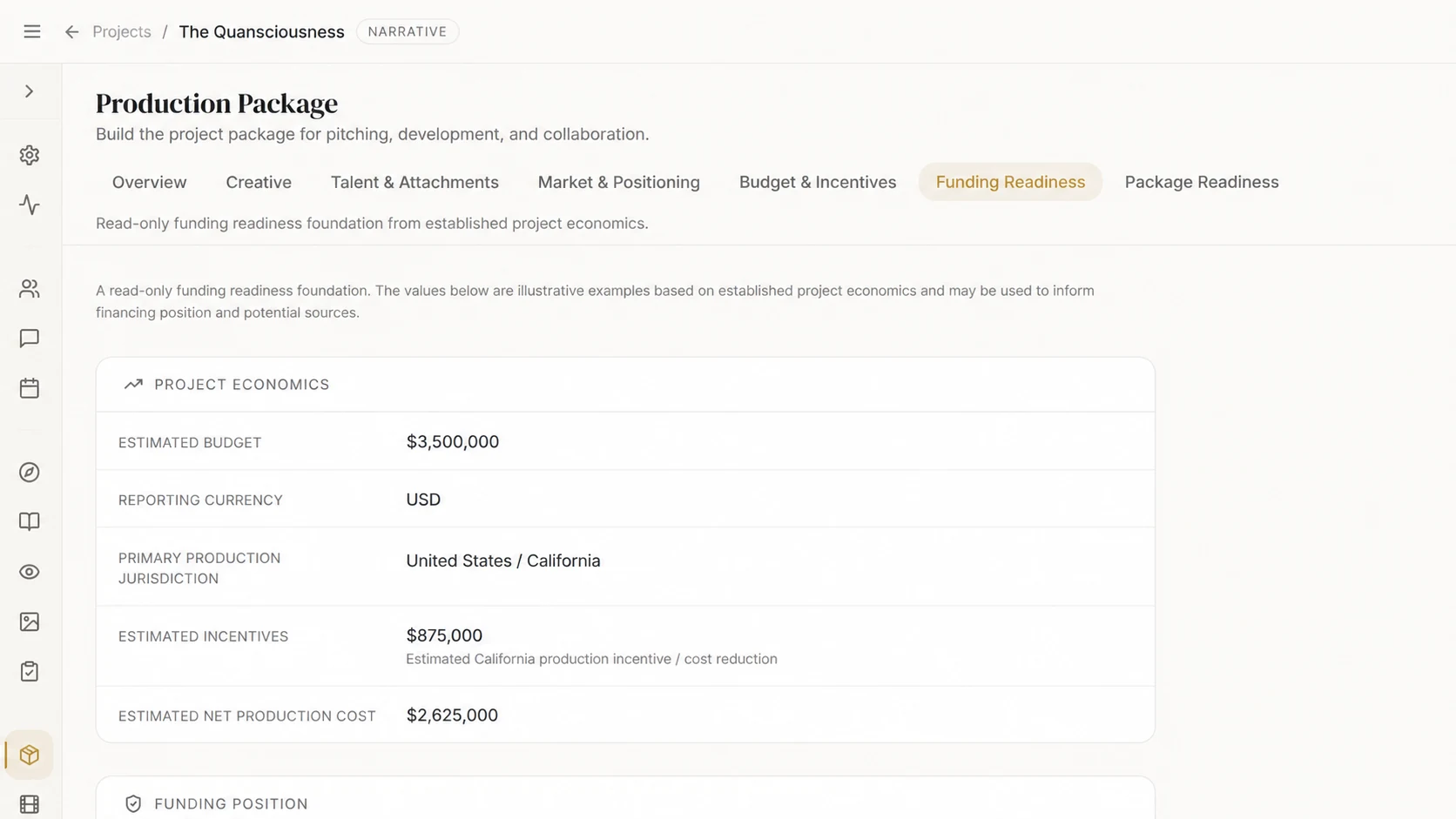Select the Funding Readiness tab
Viewport: 1456px width, 819px height.
[x=1010, y=182]
